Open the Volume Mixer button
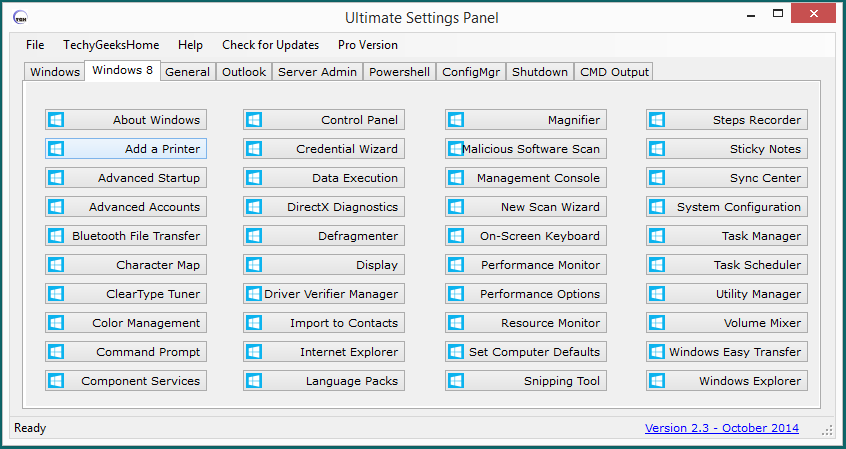The image size is (846, 449). (x=726, y=323)
